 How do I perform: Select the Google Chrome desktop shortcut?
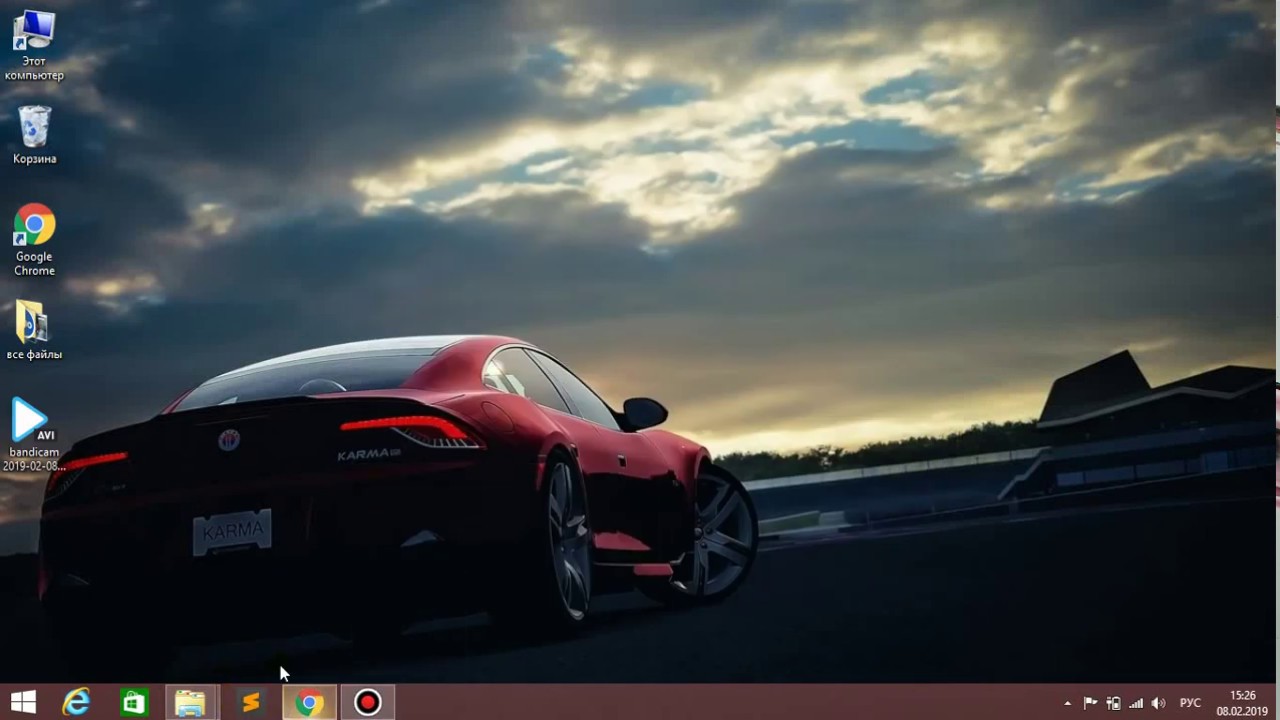tap(34, 240)
